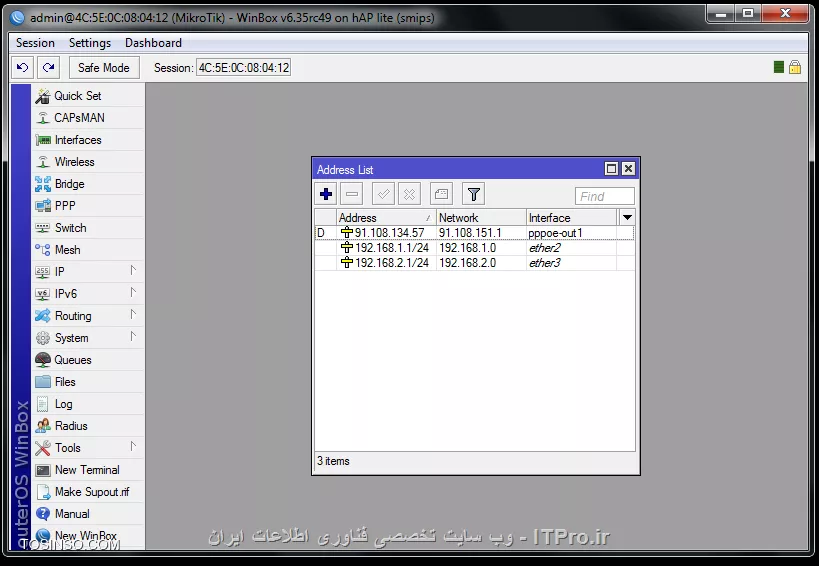Click the 91.108.151.1 network cell
Image resolution: width=819 pixels, height=566 pixels.
click(x=481, y=233)
